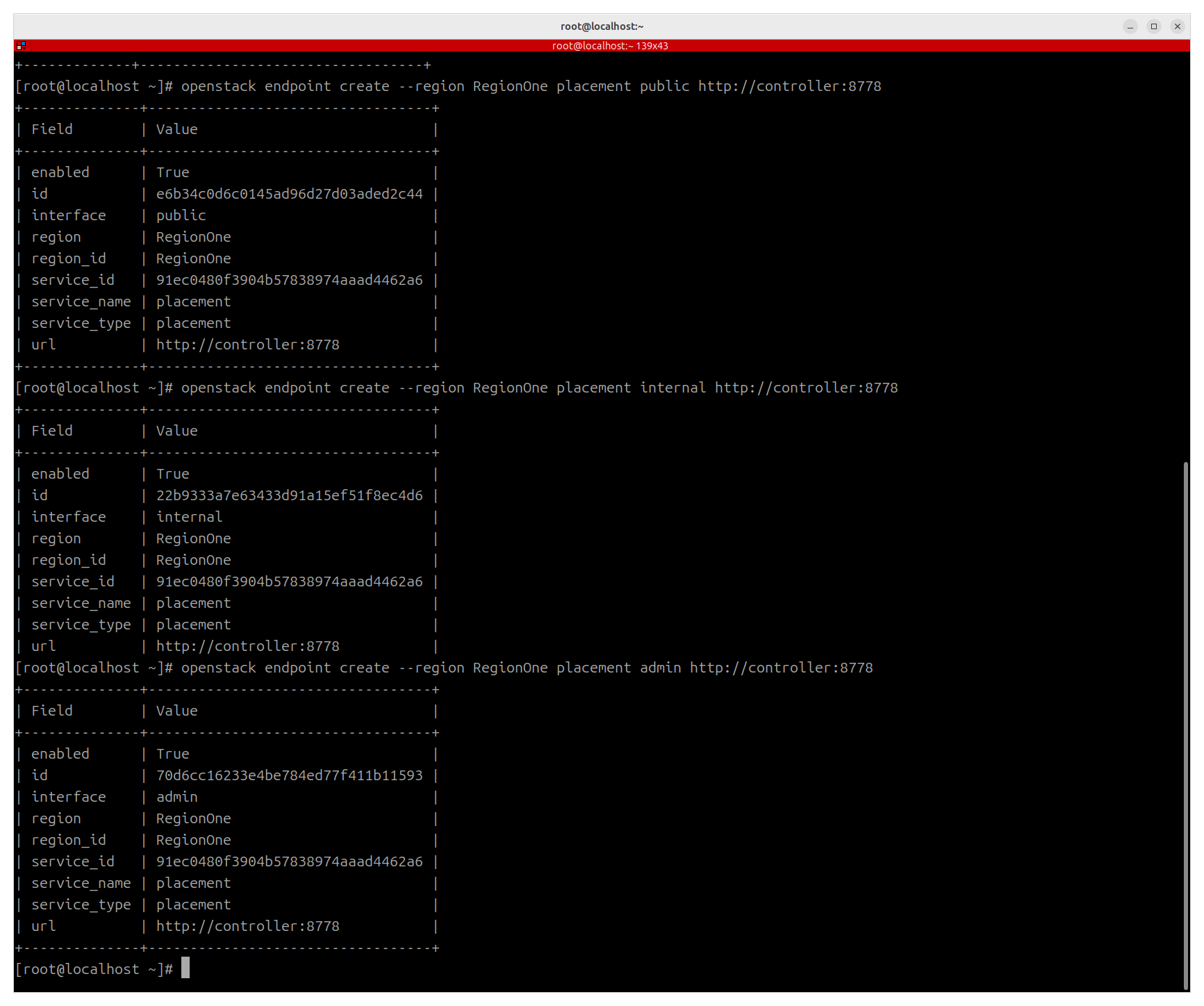1204x1006 pixels.
Task: Click service_id value in the public table
Action: click(289, 280)
